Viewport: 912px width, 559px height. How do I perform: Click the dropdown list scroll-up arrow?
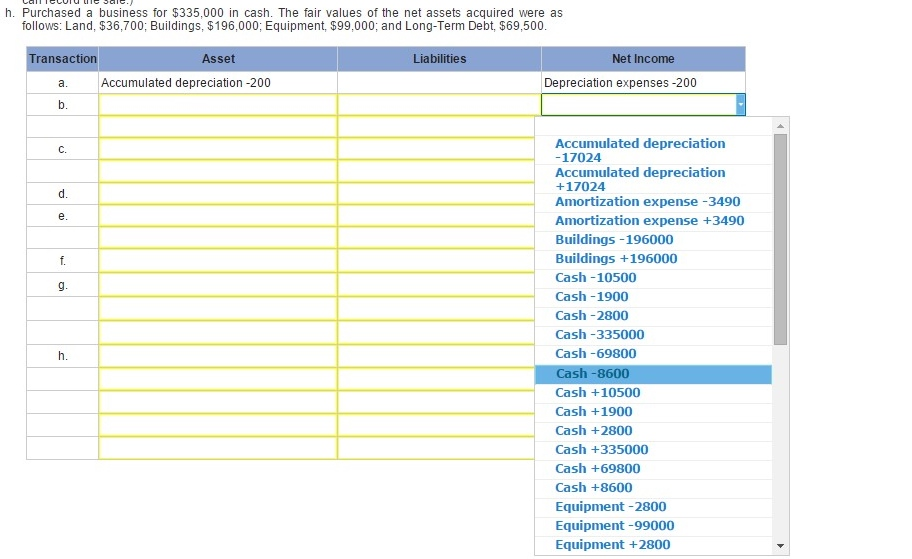pyautogui.click(x=780, y=126)
